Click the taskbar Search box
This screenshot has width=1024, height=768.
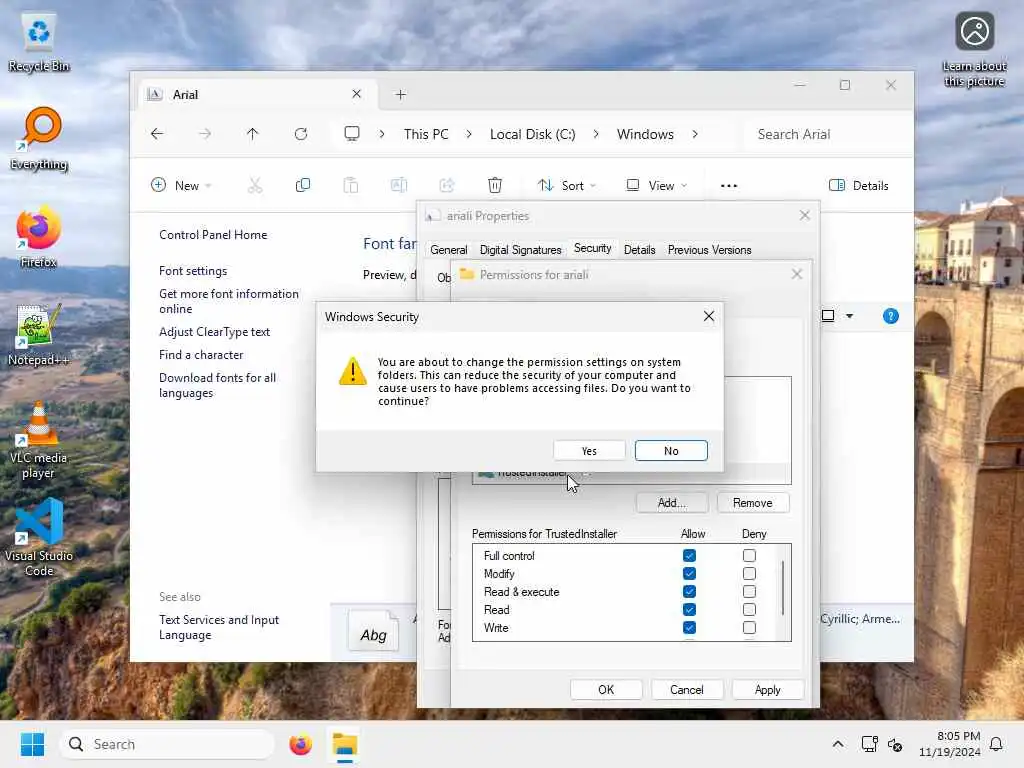point(167,744)
